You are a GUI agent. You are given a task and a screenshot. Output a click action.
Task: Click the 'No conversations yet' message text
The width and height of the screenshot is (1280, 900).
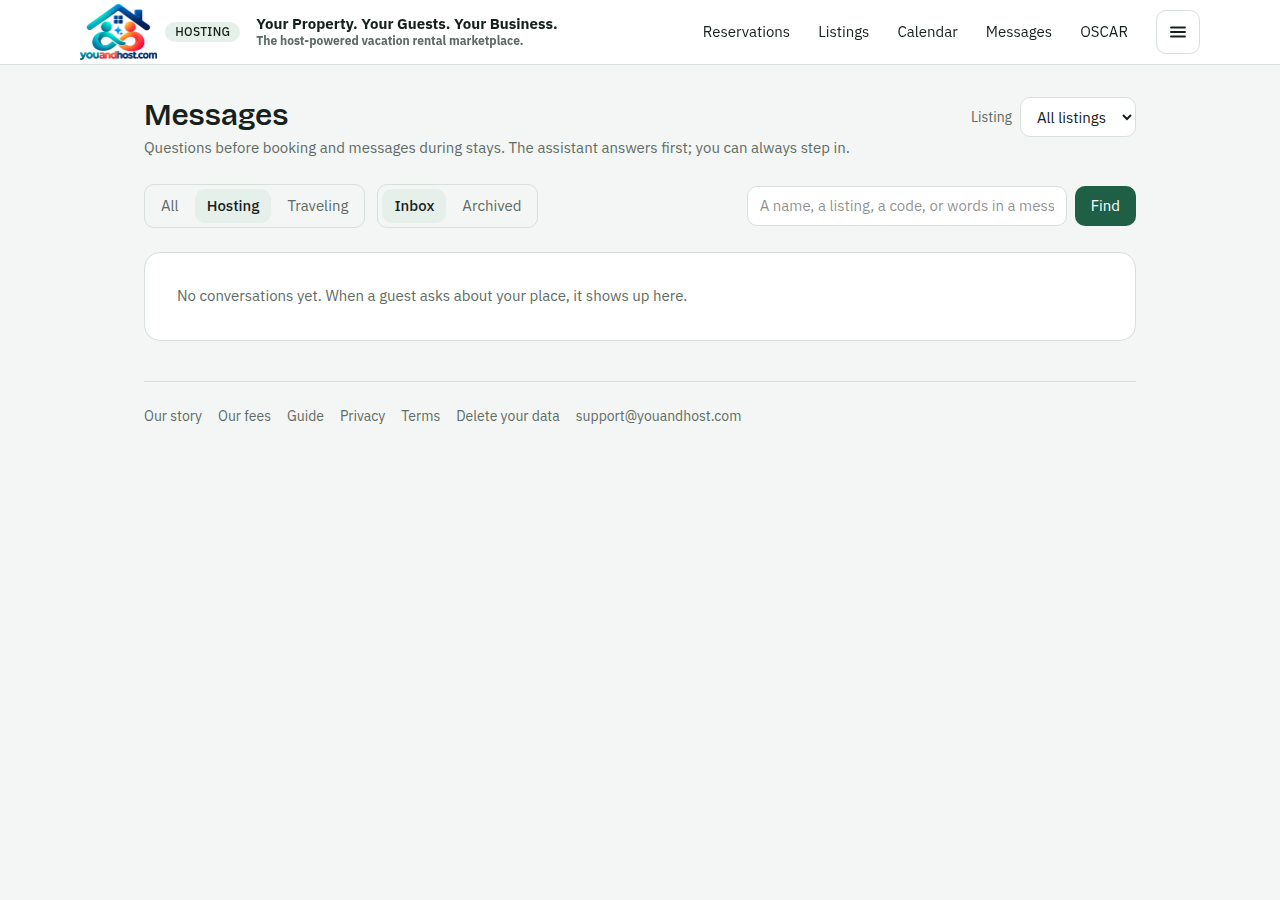point(432,296)
